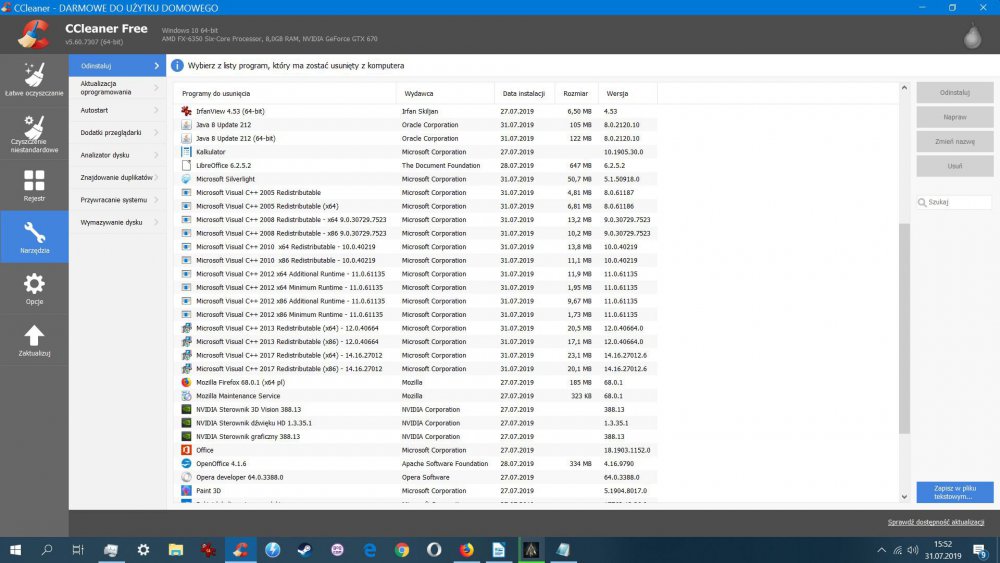Select Narzędzia tools section
This screenshot has height=563, width=1000.
click(x=34, y=237)
